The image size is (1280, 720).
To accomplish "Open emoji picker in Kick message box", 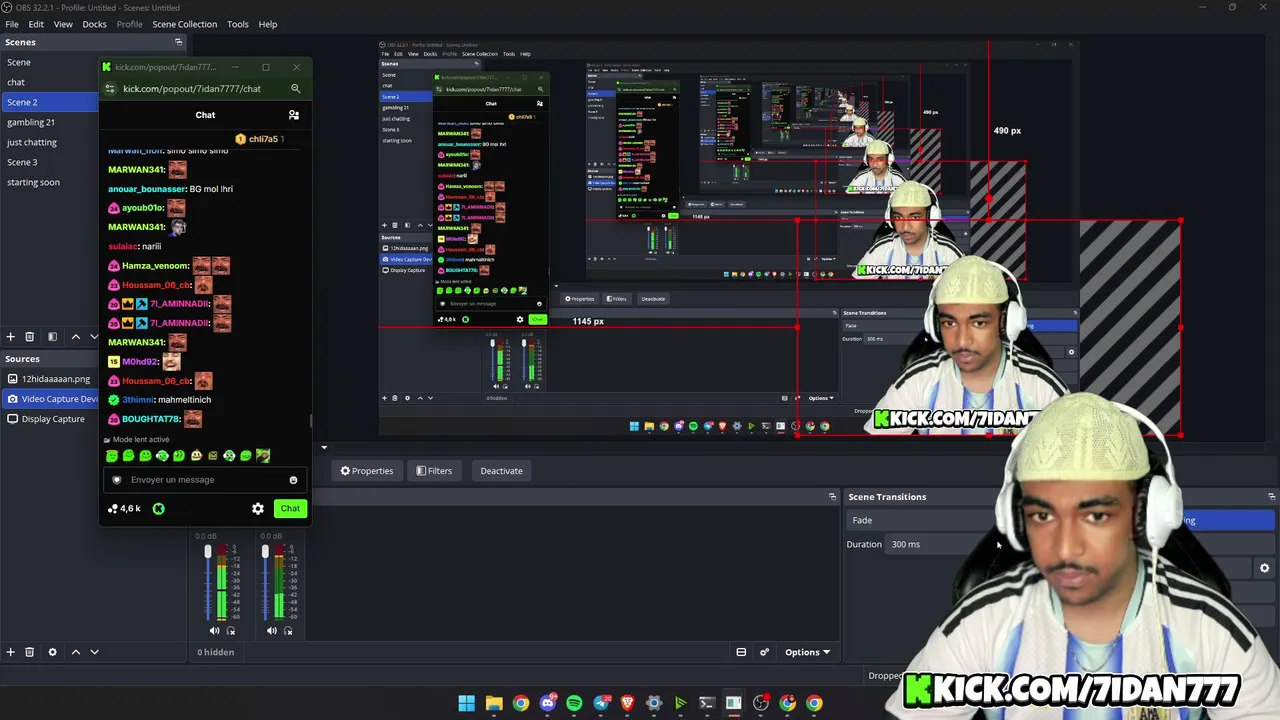I will (293, 480).
